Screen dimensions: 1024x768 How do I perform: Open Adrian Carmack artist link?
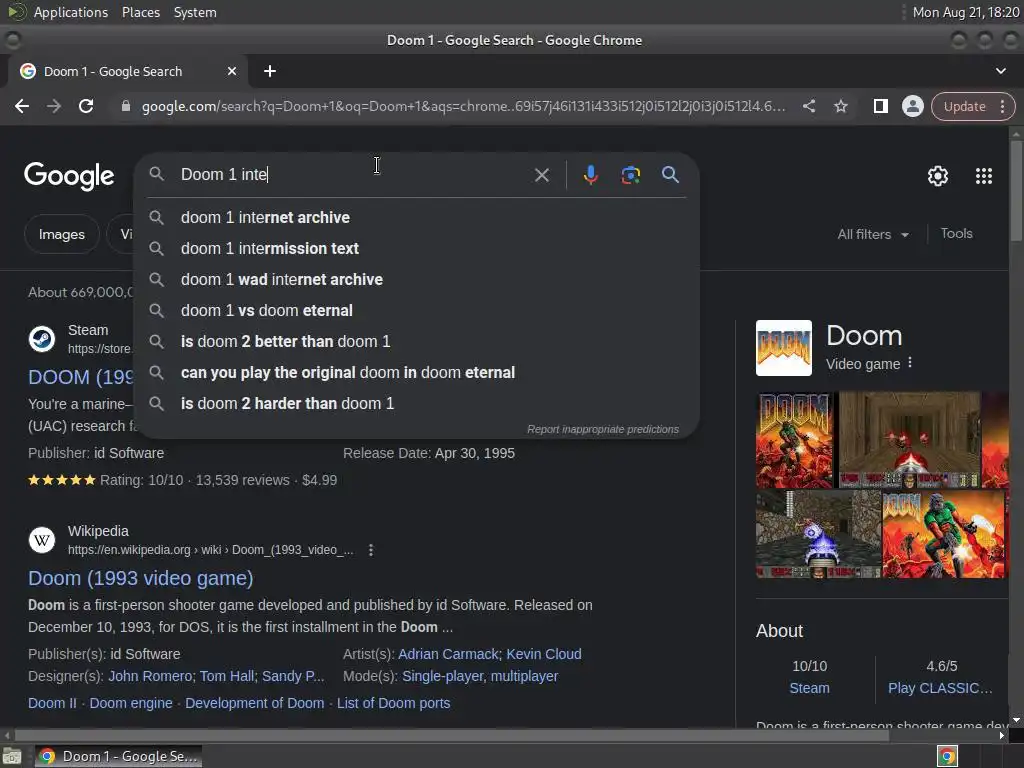click(x=449, y=654)
